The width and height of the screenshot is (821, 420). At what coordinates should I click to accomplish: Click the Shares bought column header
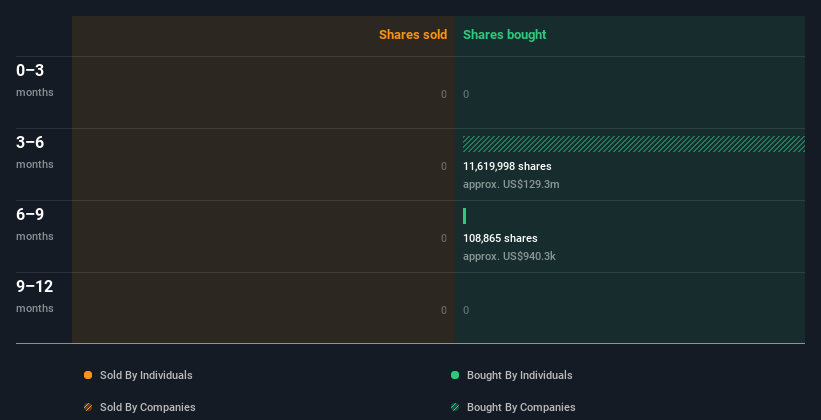click(505, 35)
